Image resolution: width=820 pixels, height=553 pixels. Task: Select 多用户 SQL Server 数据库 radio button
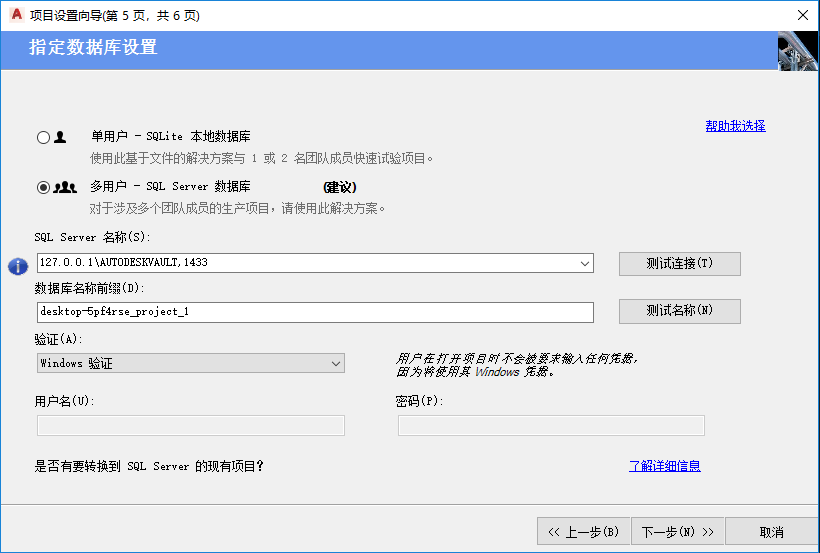tap(43, 187)
